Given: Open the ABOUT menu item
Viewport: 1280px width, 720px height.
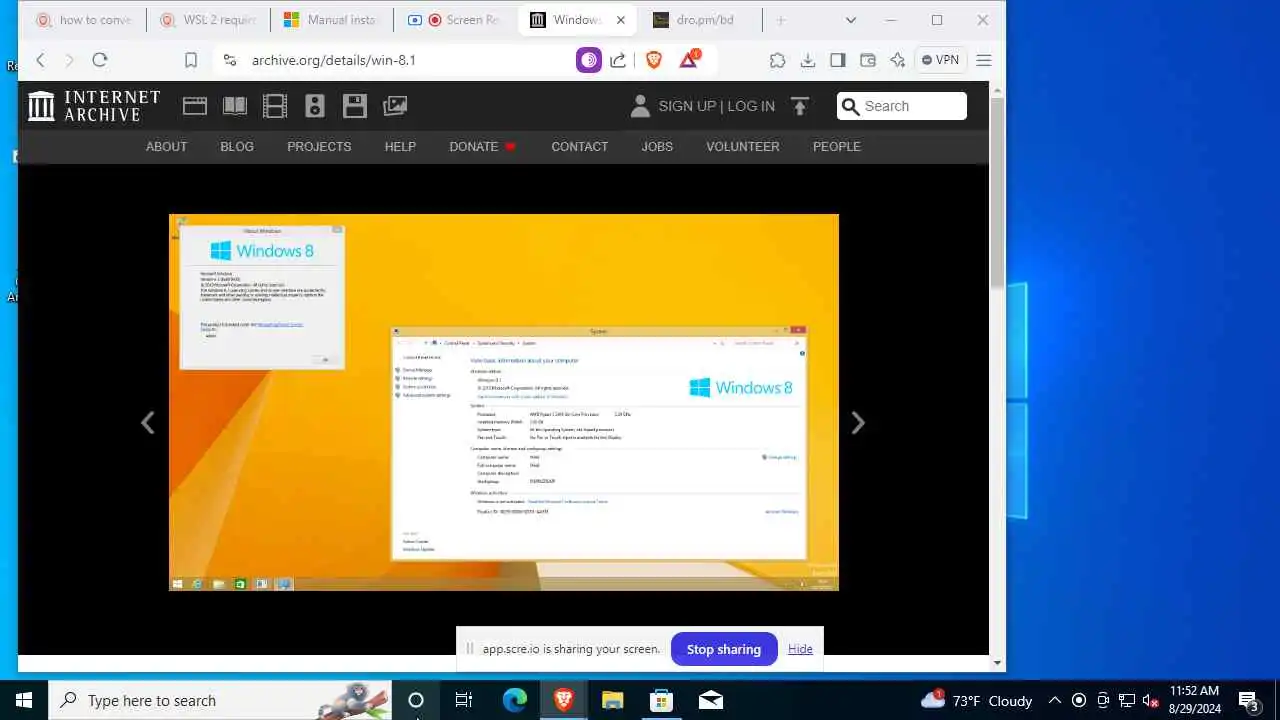Looking at the screenshot, I should pyautogui.click(x=166, y=146).
